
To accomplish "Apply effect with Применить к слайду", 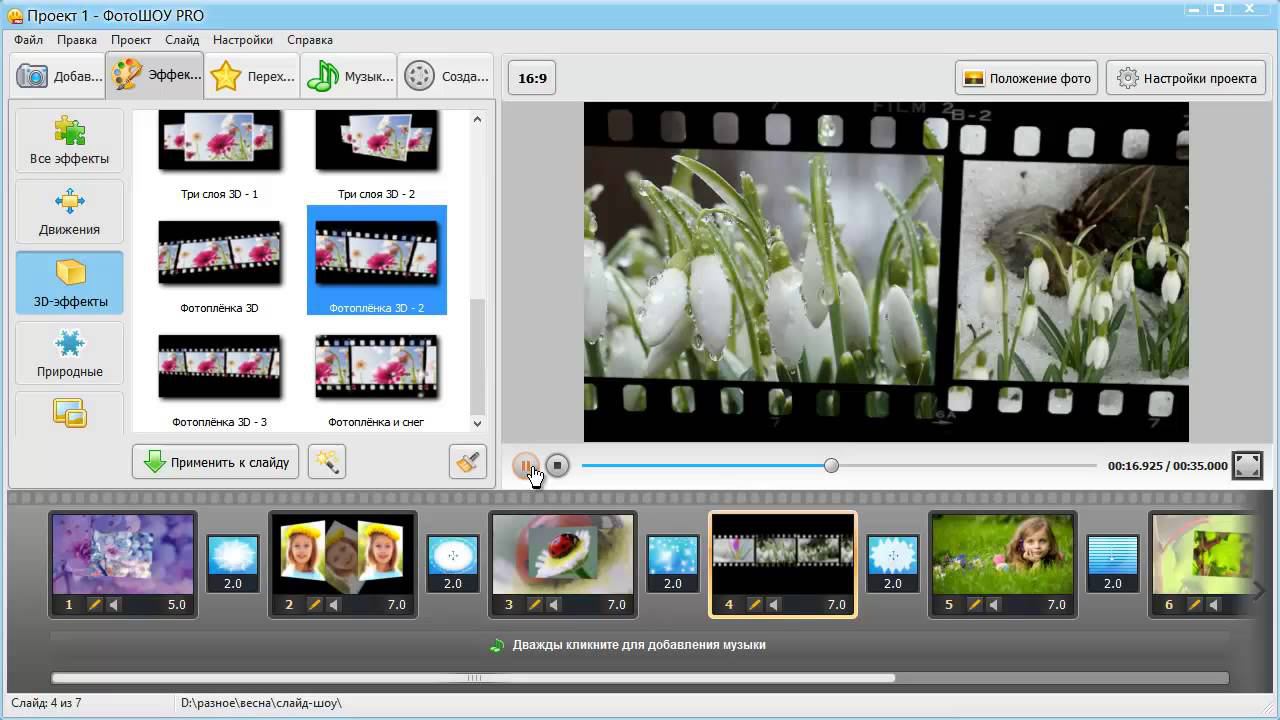I will 215,462.
